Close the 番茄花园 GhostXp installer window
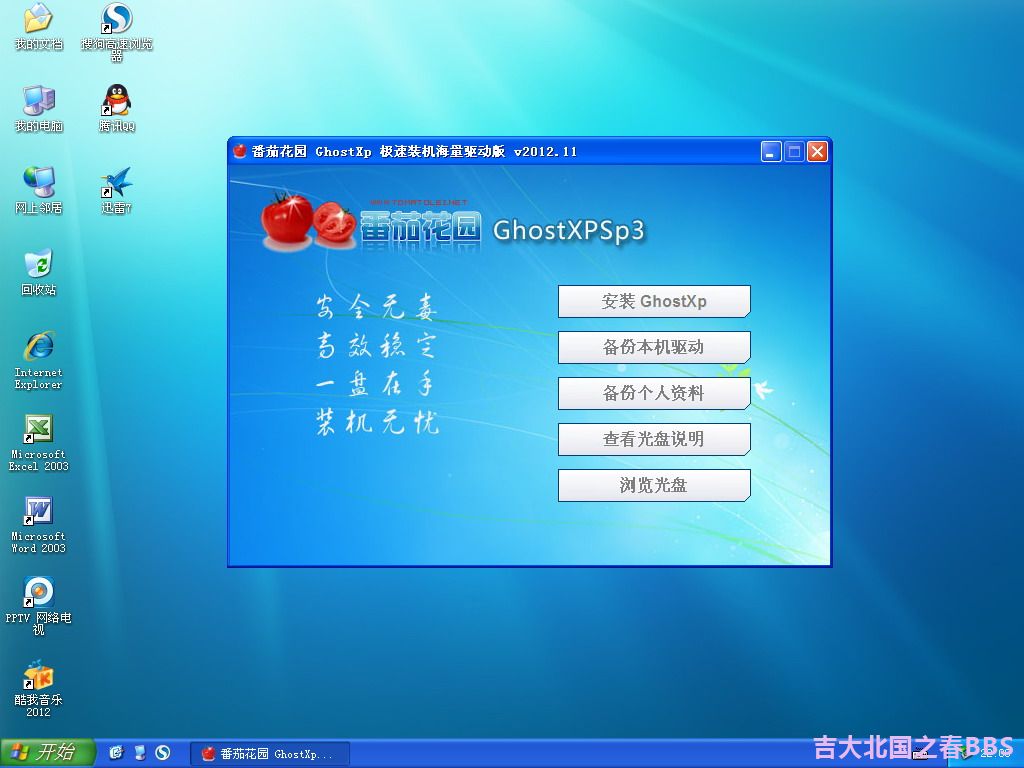The width and height of the screenshot is (1024, 768). tap(818, 152)
